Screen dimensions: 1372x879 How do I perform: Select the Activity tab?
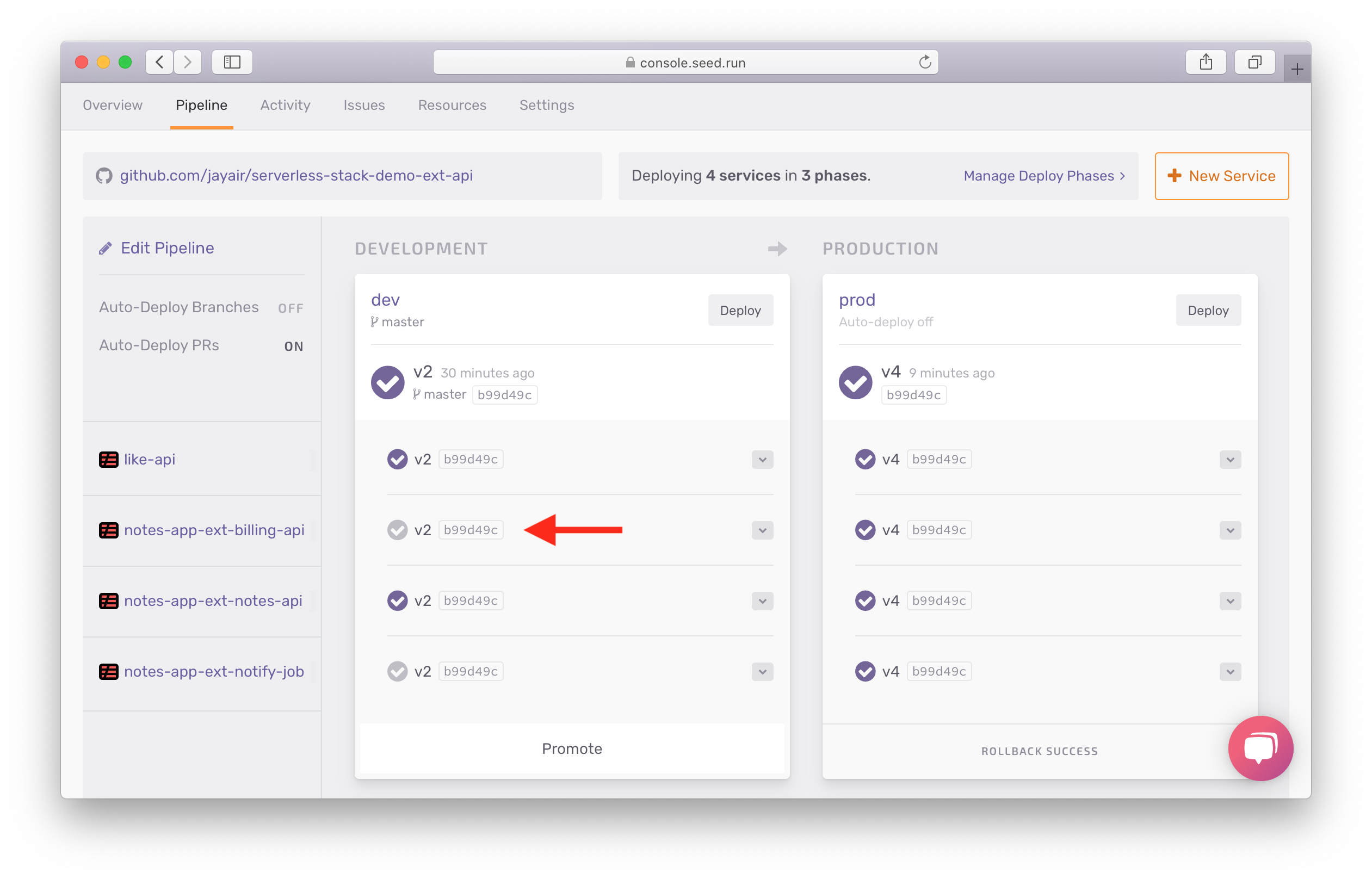click(x=284, y=104)
